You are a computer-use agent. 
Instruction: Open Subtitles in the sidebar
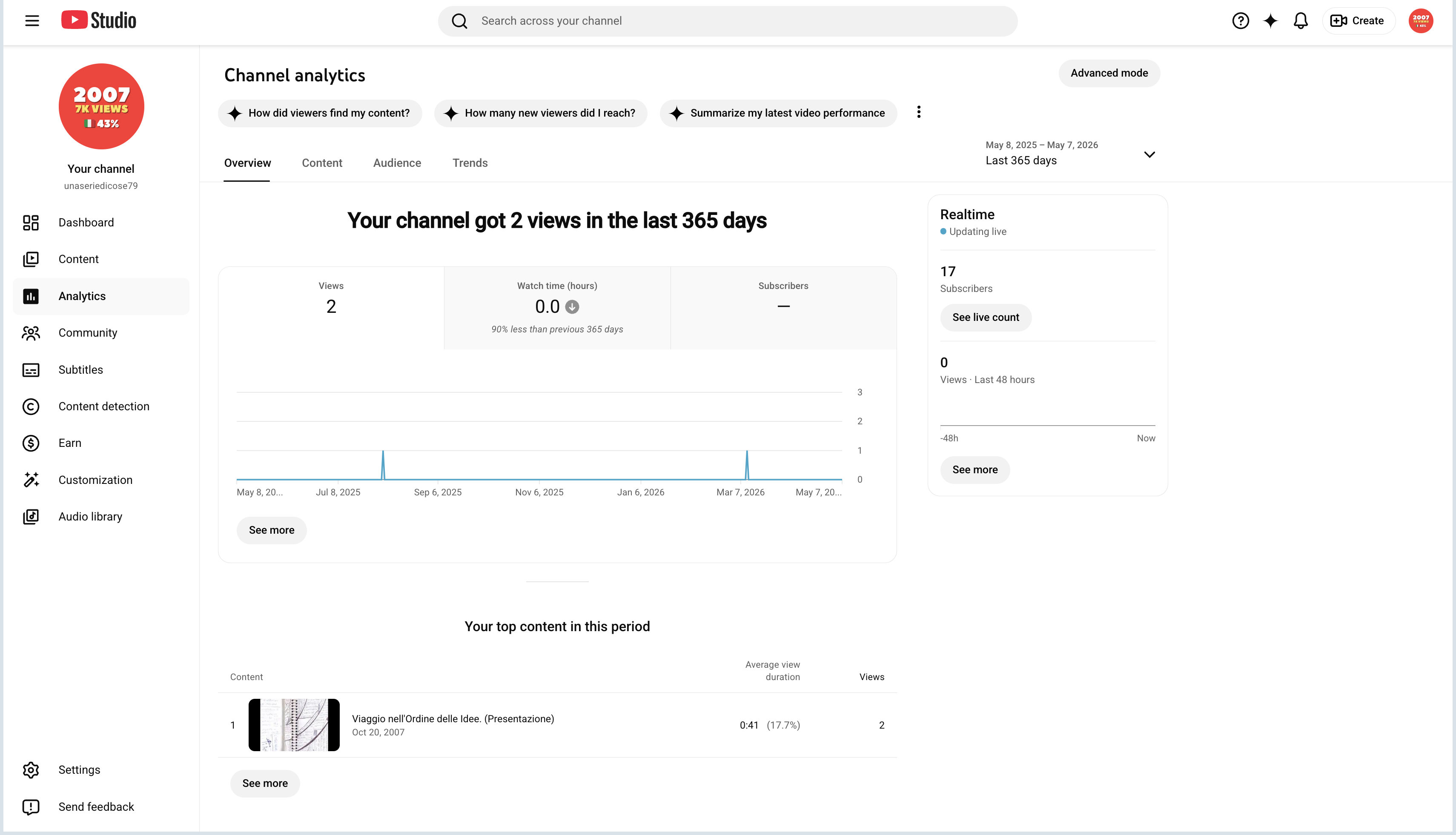click(101, 370)
